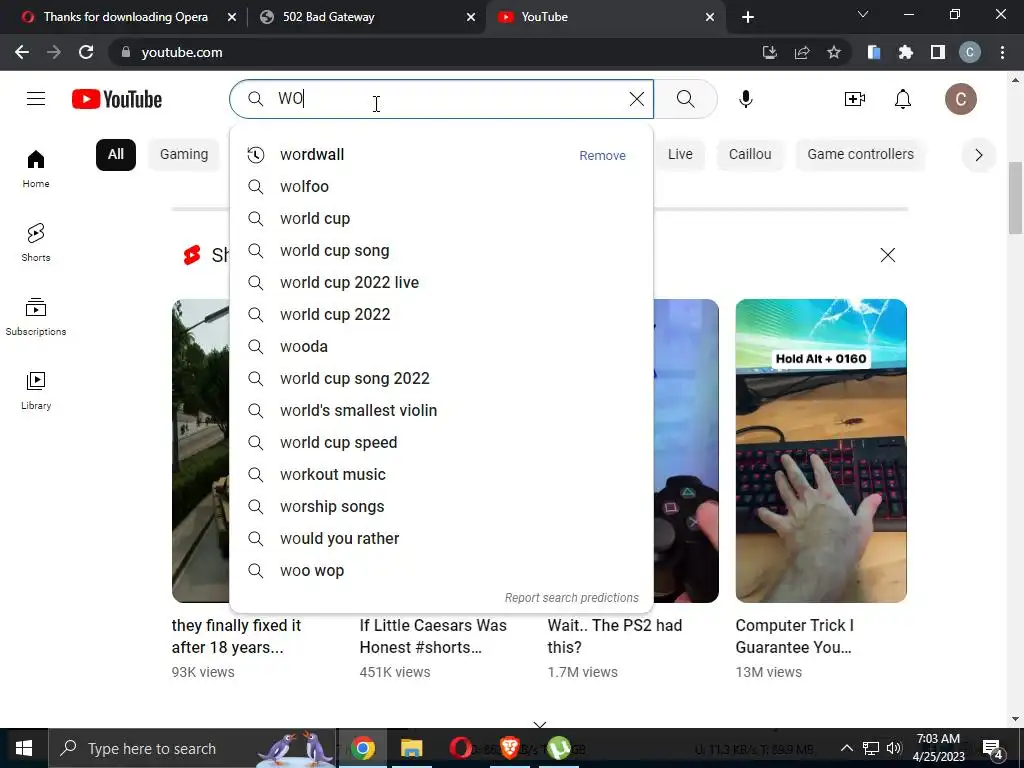Open File Explorer from the taskbar
Viewport: 1024px width, 768px height.
tap(411, 748)
